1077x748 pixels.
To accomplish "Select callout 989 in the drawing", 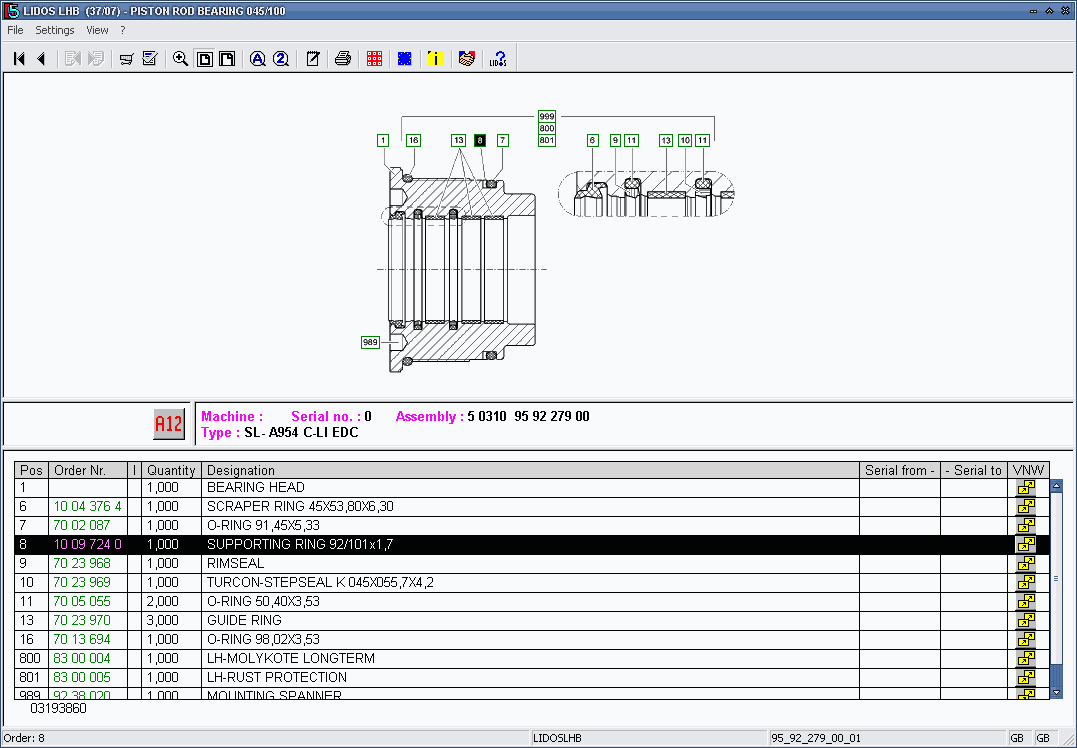I will [x=370, y=342].
